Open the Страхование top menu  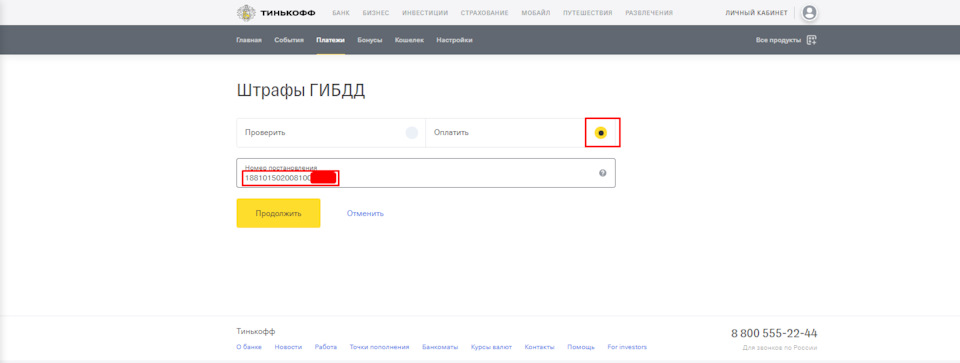484,12
